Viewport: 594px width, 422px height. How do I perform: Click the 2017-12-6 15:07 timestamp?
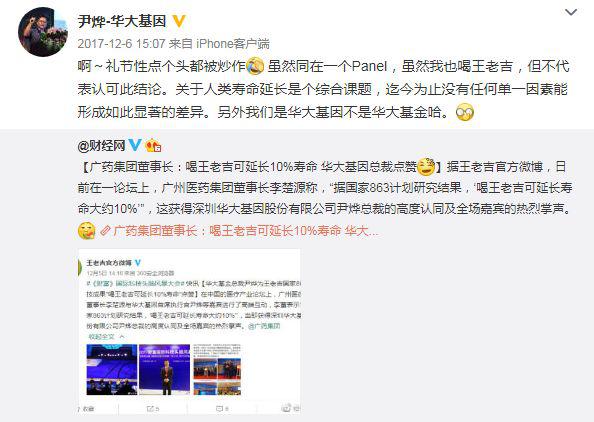click(122, 44)
